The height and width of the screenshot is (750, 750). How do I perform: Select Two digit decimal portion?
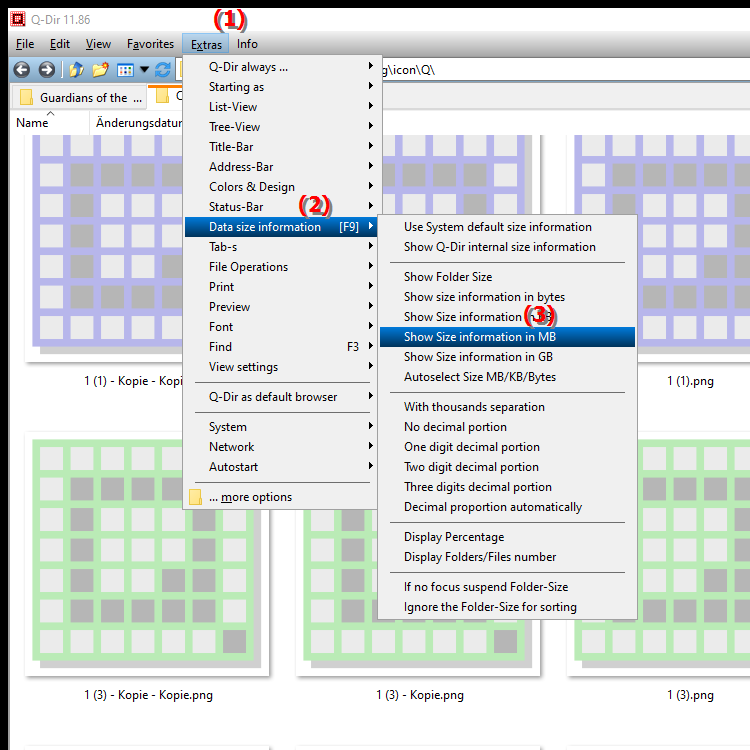[x=507, y=467]
